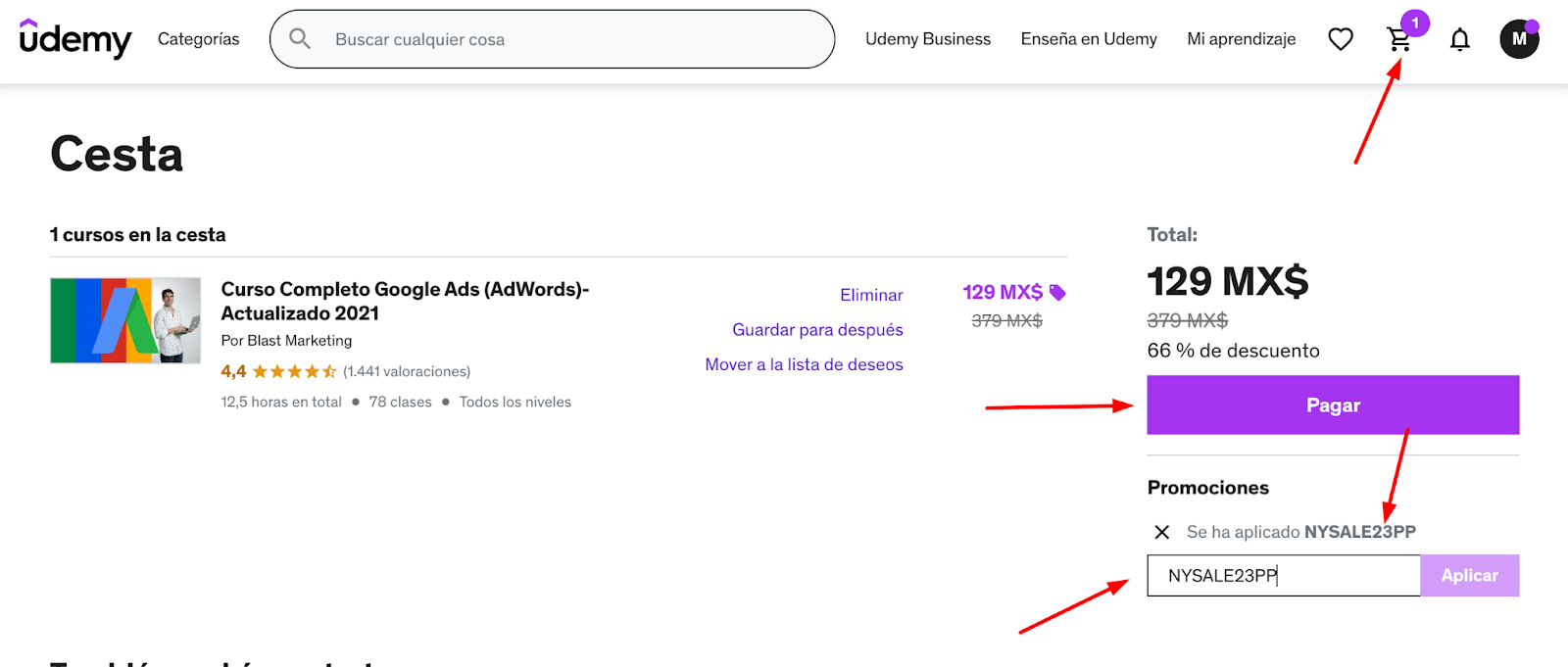The width and height of the screenshot is (1568, 667).
Task: Click the purple price tag icon
Action: tap(1057, 292)
